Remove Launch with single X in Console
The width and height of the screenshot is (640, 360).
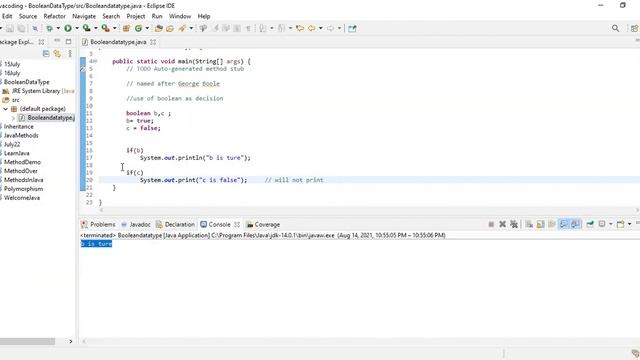coord(502,224)
